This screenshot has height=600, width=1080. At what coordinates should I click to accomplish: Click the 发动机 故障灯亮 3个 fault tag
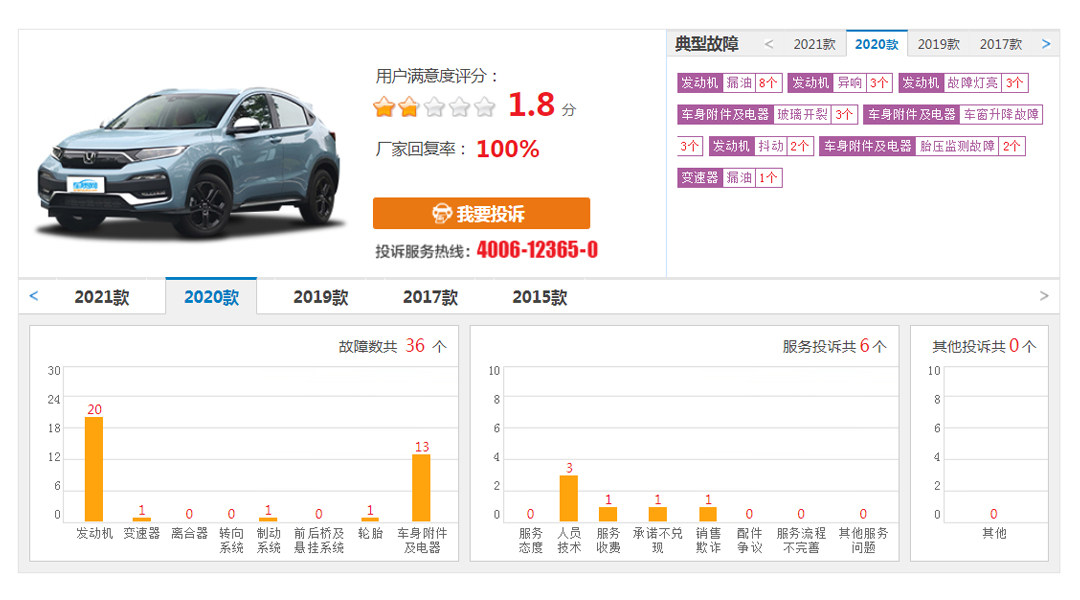point(963,83)
